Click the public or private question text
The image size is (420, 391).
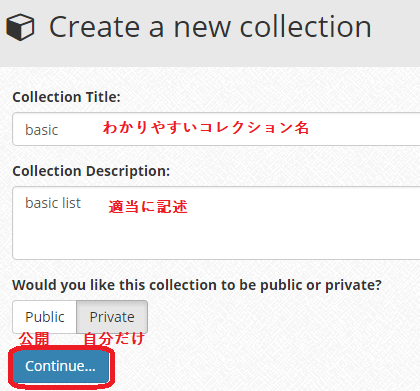click(x=197, y=285)
